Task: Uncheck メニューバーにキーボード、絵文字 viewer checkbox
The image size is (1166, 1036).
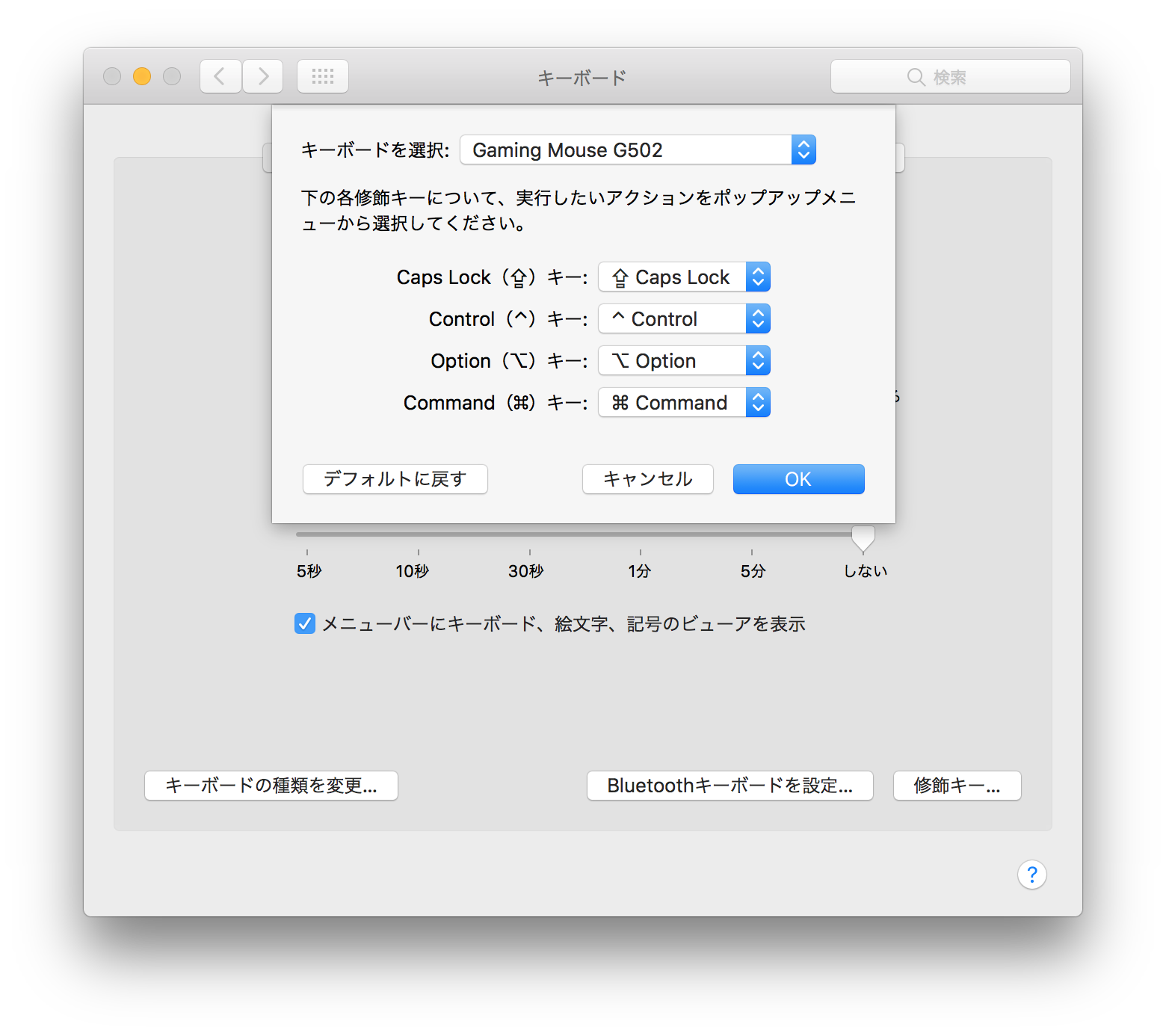Action: point(305,623)
